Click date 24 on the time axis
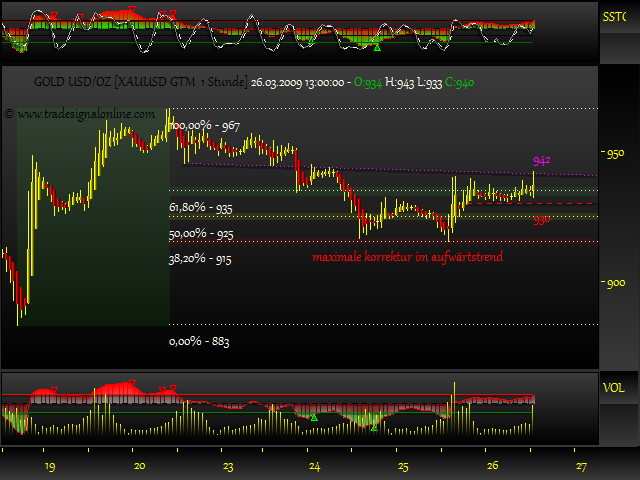 click(x=314, y=466)
